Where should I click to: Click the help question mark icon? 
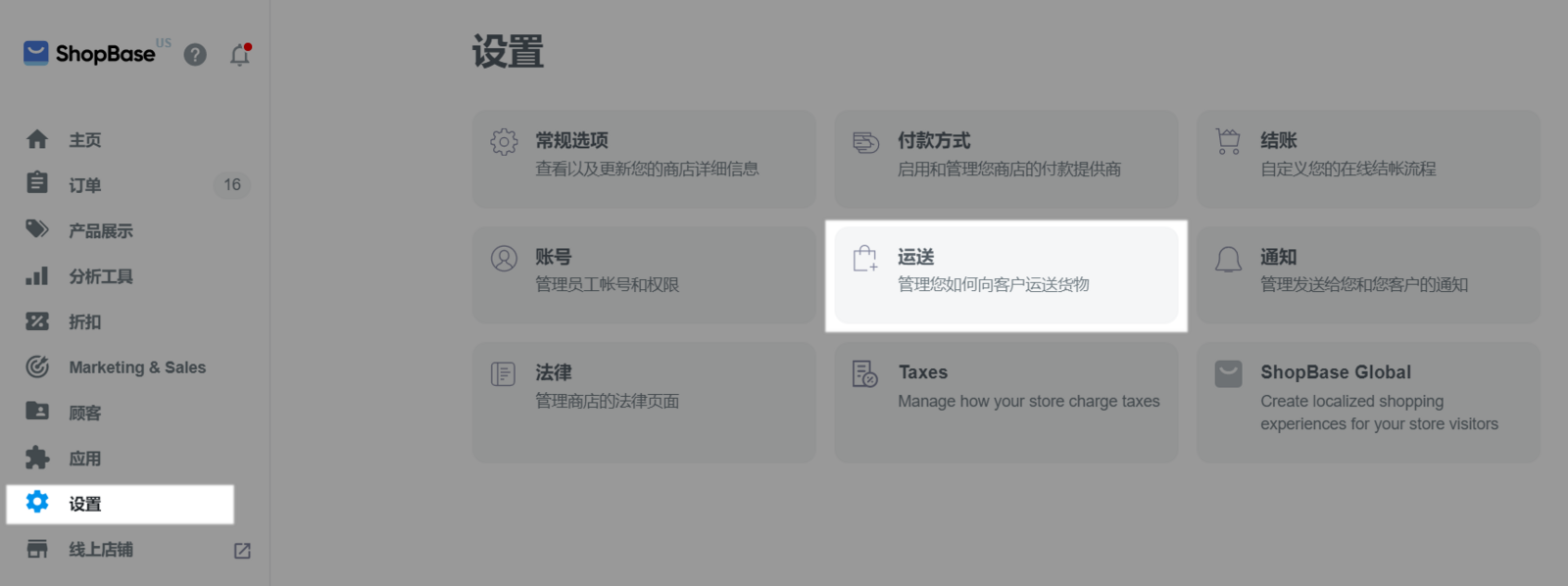click(195, 55)
